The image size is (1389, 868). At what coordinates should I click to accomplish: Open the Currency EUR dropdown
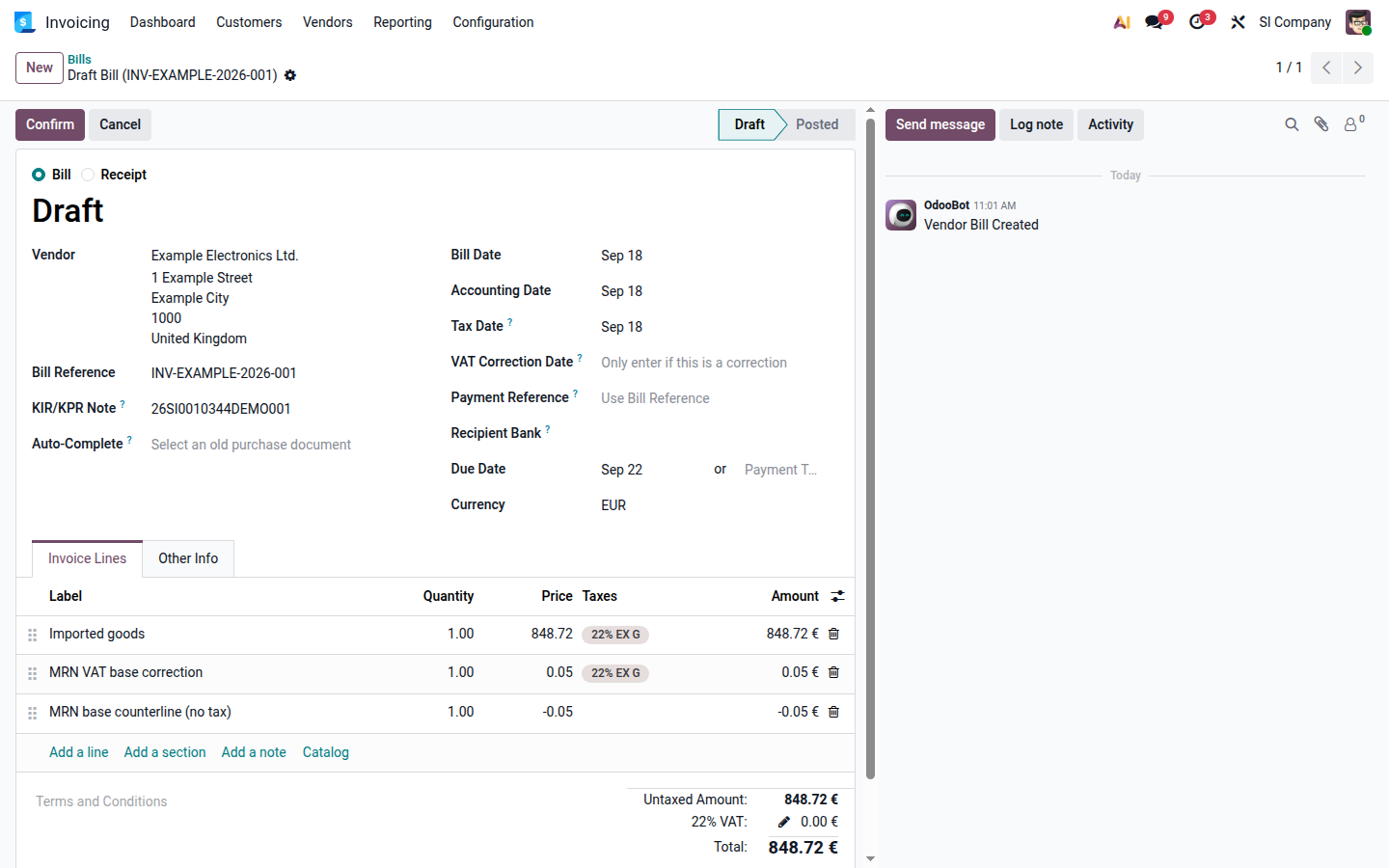[714, 505]
